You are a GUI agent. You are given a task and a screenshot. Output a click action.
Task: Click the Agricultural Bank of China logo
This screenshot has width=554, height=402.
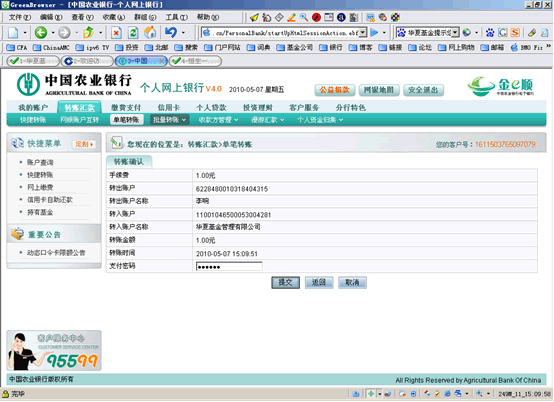click(74, 84)
